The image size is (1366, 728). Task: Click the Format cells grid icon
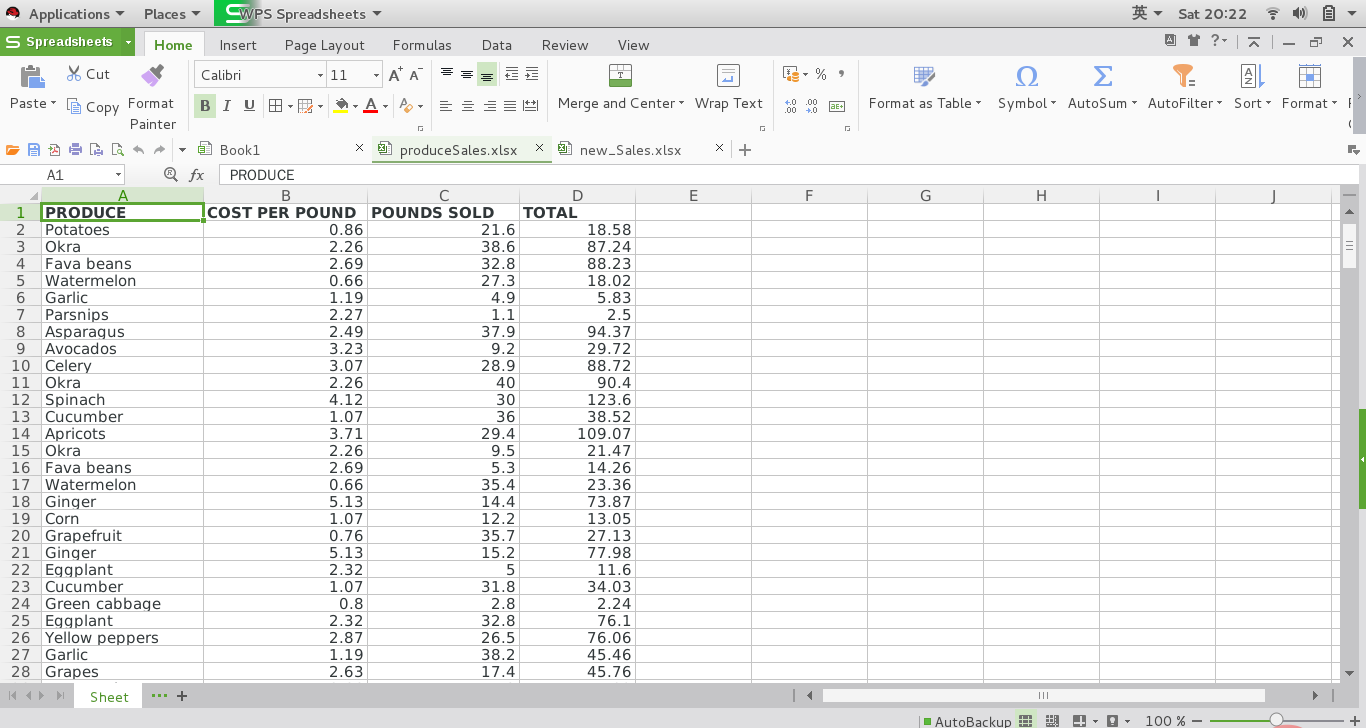point(1310,76)
